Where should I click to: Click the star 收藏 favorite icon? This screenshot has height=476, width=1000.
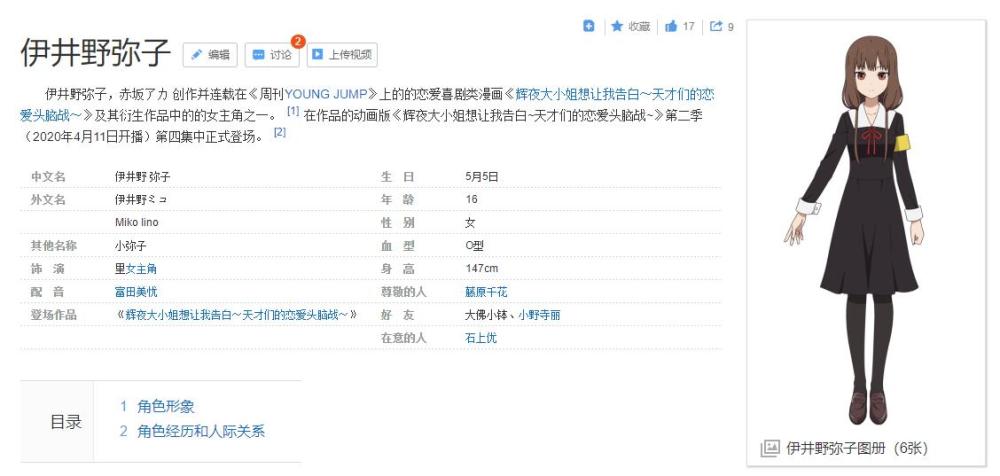(x=616, y=26)
